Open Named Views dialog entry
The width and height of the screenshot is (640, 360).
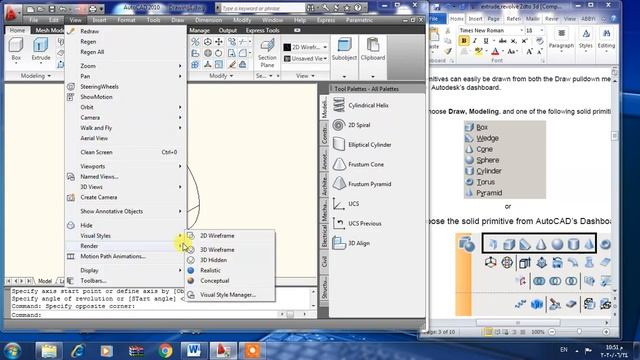126,176
